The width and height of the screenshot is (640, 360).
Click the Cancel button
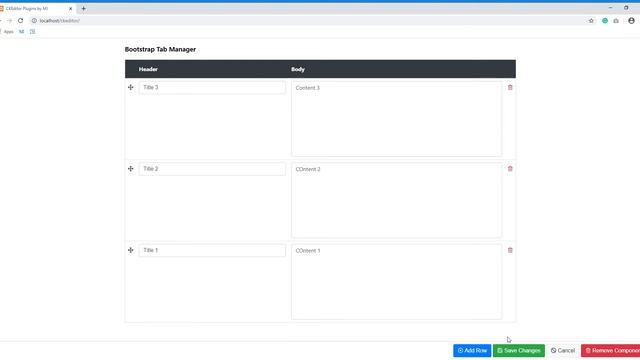(x=563, y=350)
